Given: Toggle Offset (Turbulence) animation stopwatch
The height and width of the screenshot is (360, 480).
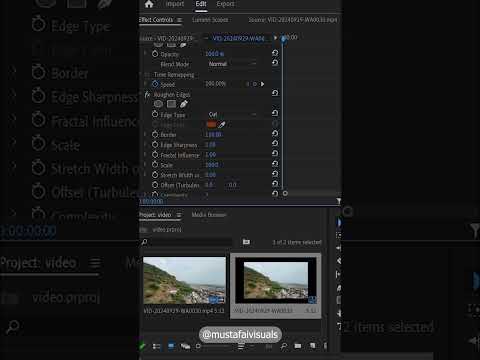Looking at the screenshot, I should click(x=155, y=185).
